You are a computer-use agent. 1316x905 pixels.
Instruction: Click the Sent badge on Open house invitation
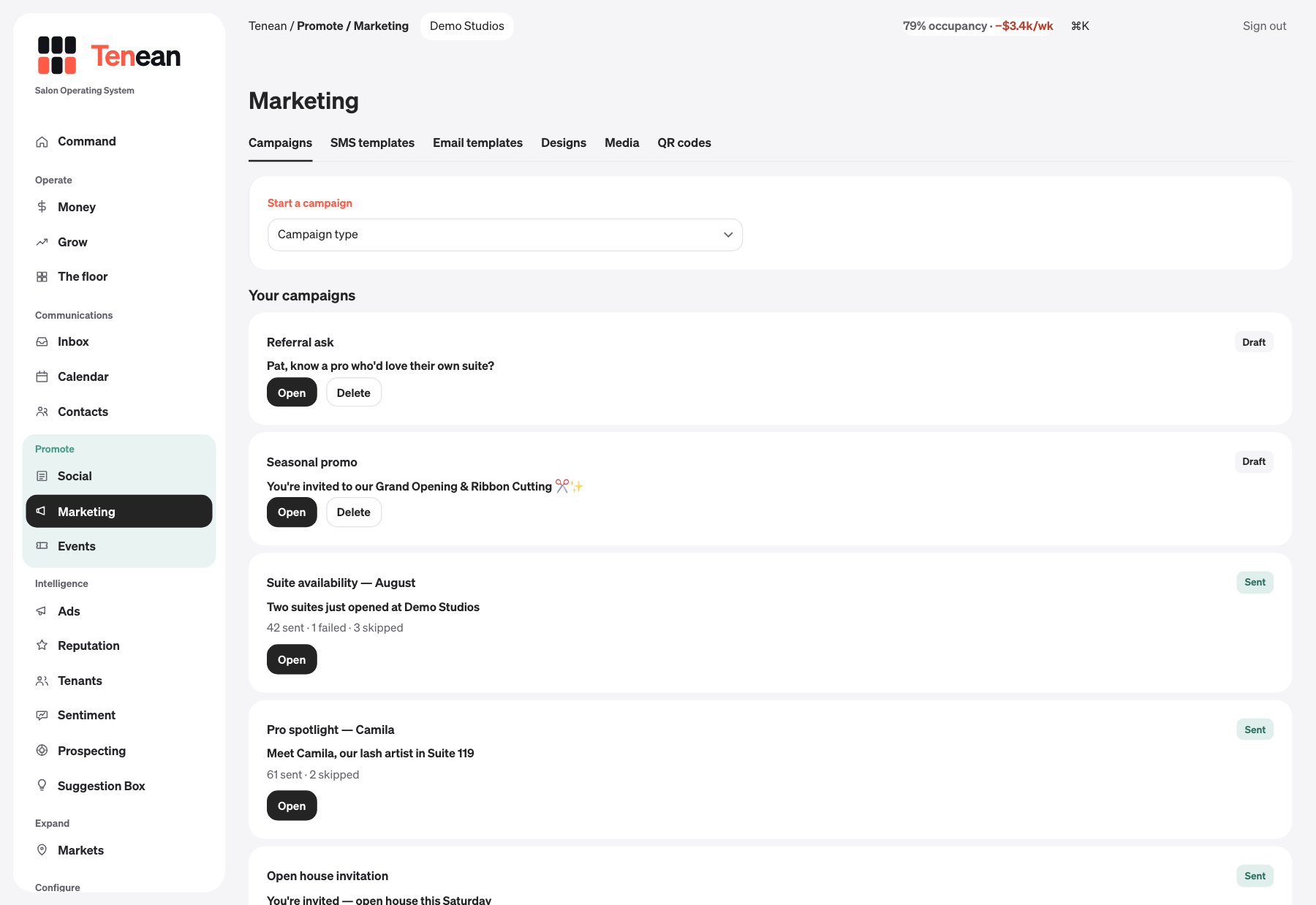click(x=1255, y=876)
